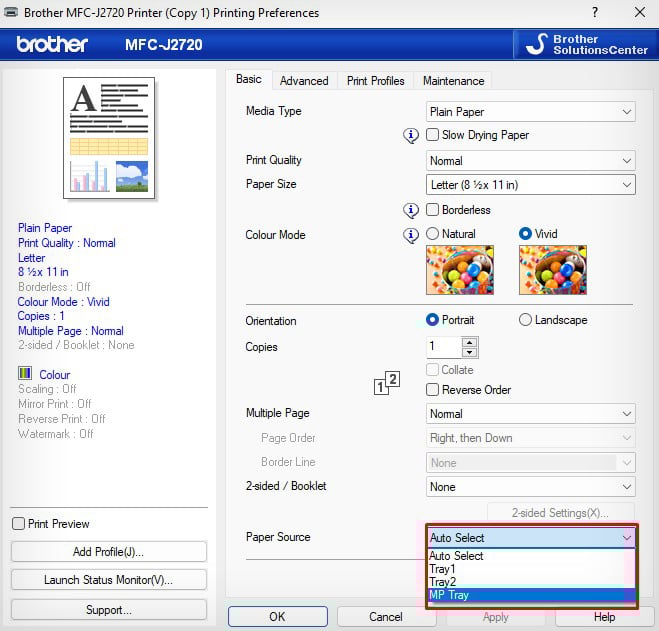The image size is (659, 631).
Task: Click the 'Print Quality : Normal' summary text
Action: (x=67, y=243)
